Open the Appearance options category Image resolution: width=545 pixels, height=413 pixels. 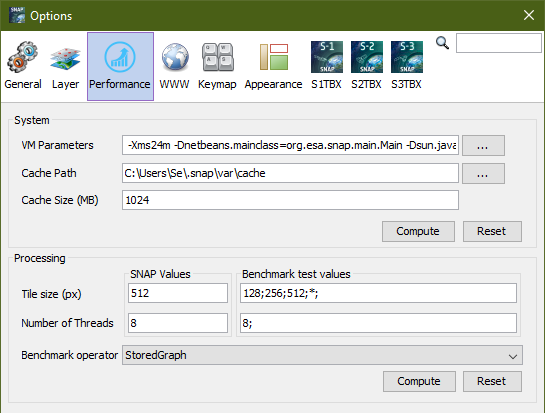pyautogui.click(x=273, y=66)
